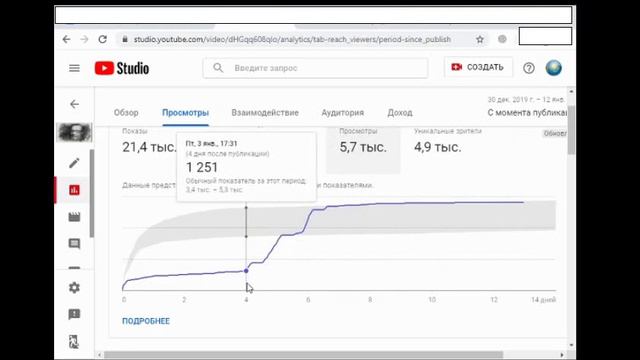Open the hamburger menu in YouTube Studio
Screen dimensions: 640x360
click(x=74, y=68)
